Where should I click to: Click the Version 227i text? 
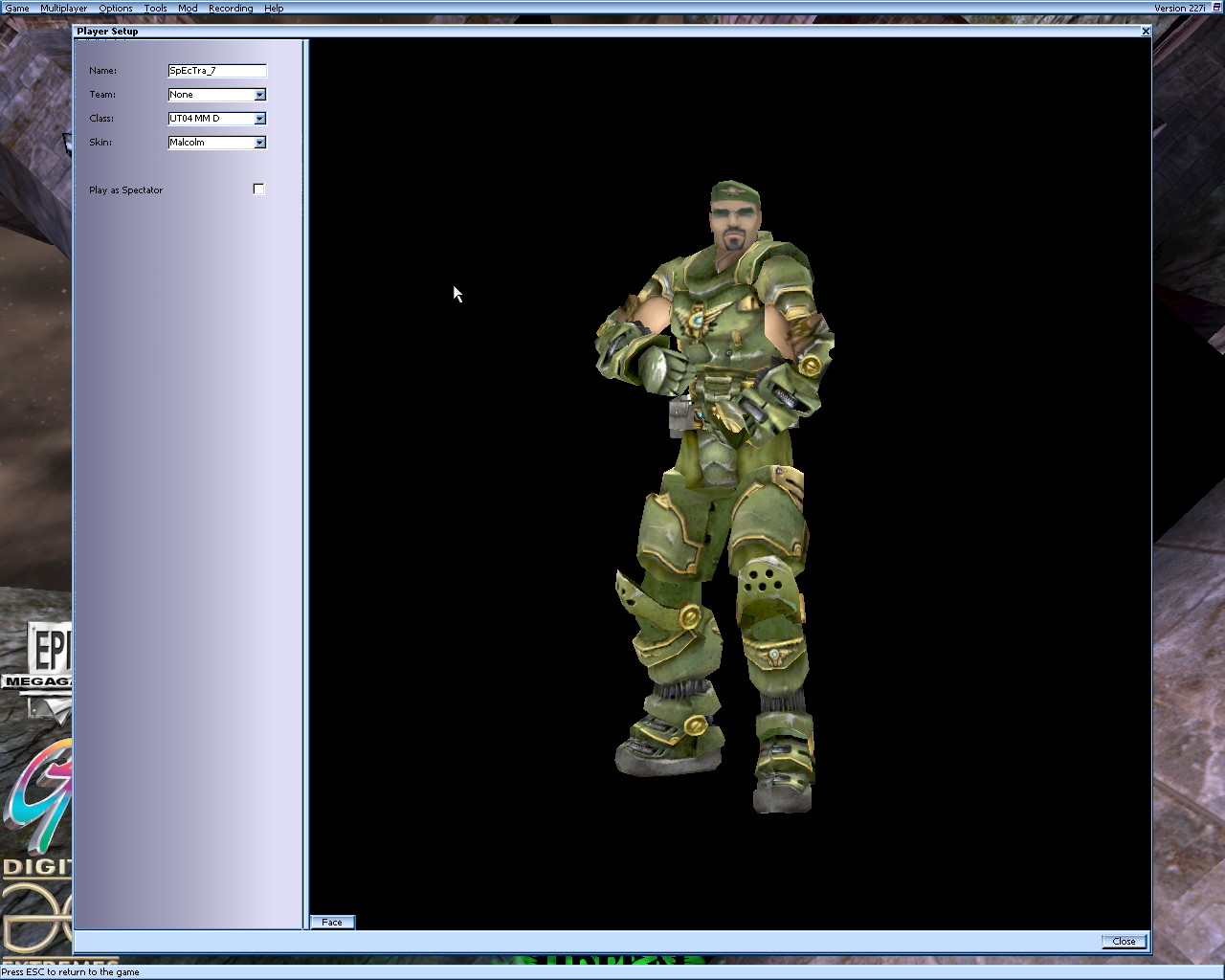click(x=1179, y=8)
